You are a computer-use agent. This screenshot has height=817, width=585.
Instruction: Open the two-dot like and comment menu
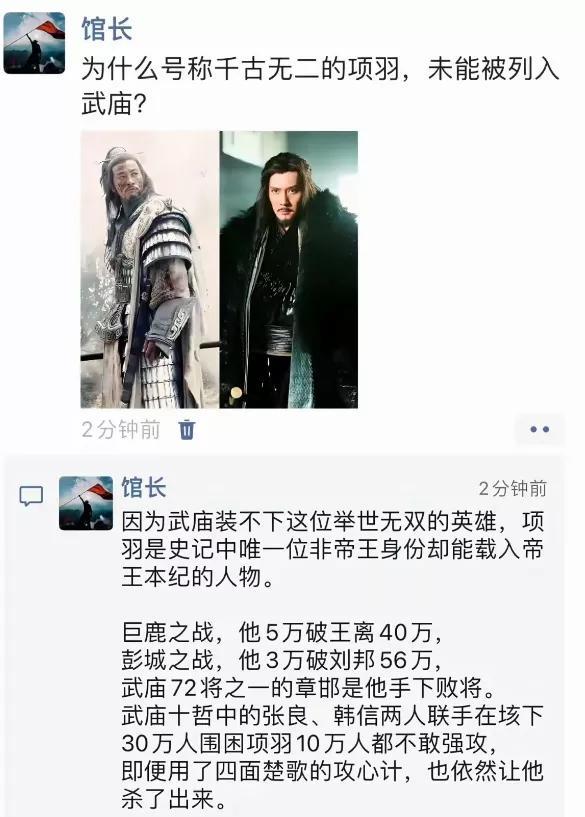[540, 429]
